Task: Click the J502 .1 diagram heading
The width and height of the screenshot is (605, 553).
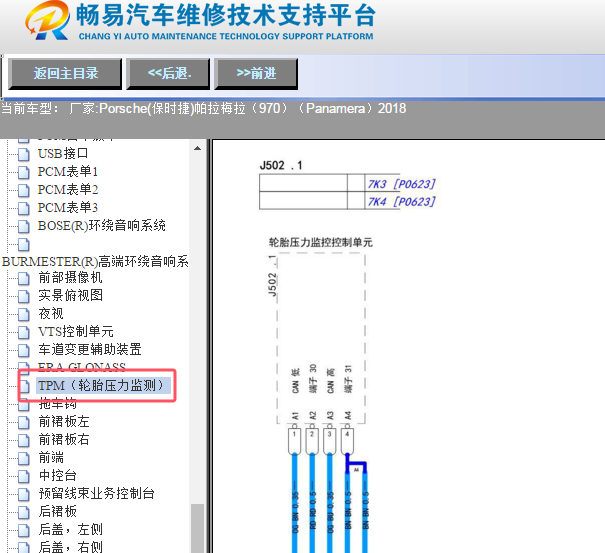Action: click(281, 166)
